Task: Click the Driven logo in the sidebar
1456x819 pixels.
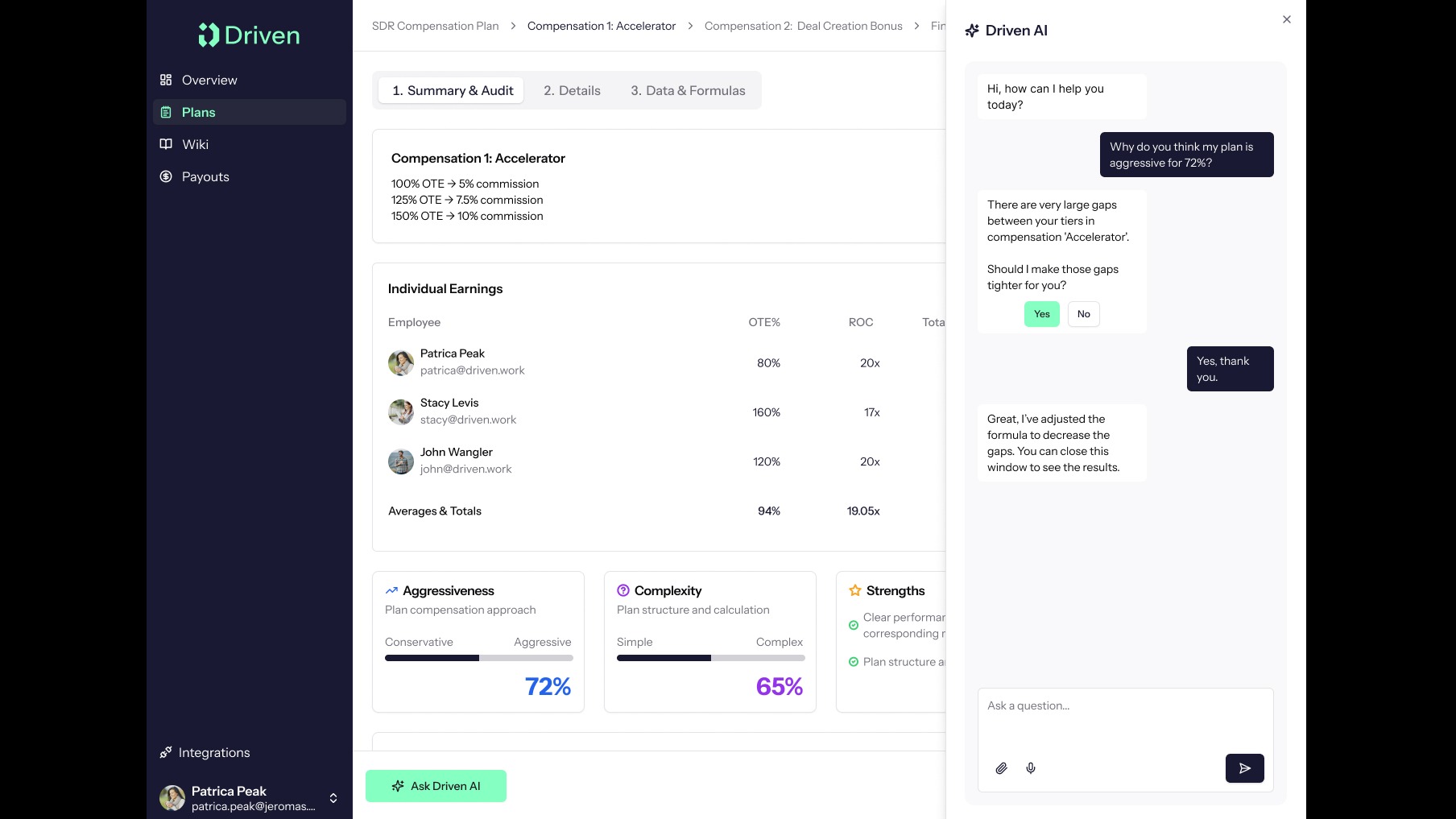Action: coord(249,35)
